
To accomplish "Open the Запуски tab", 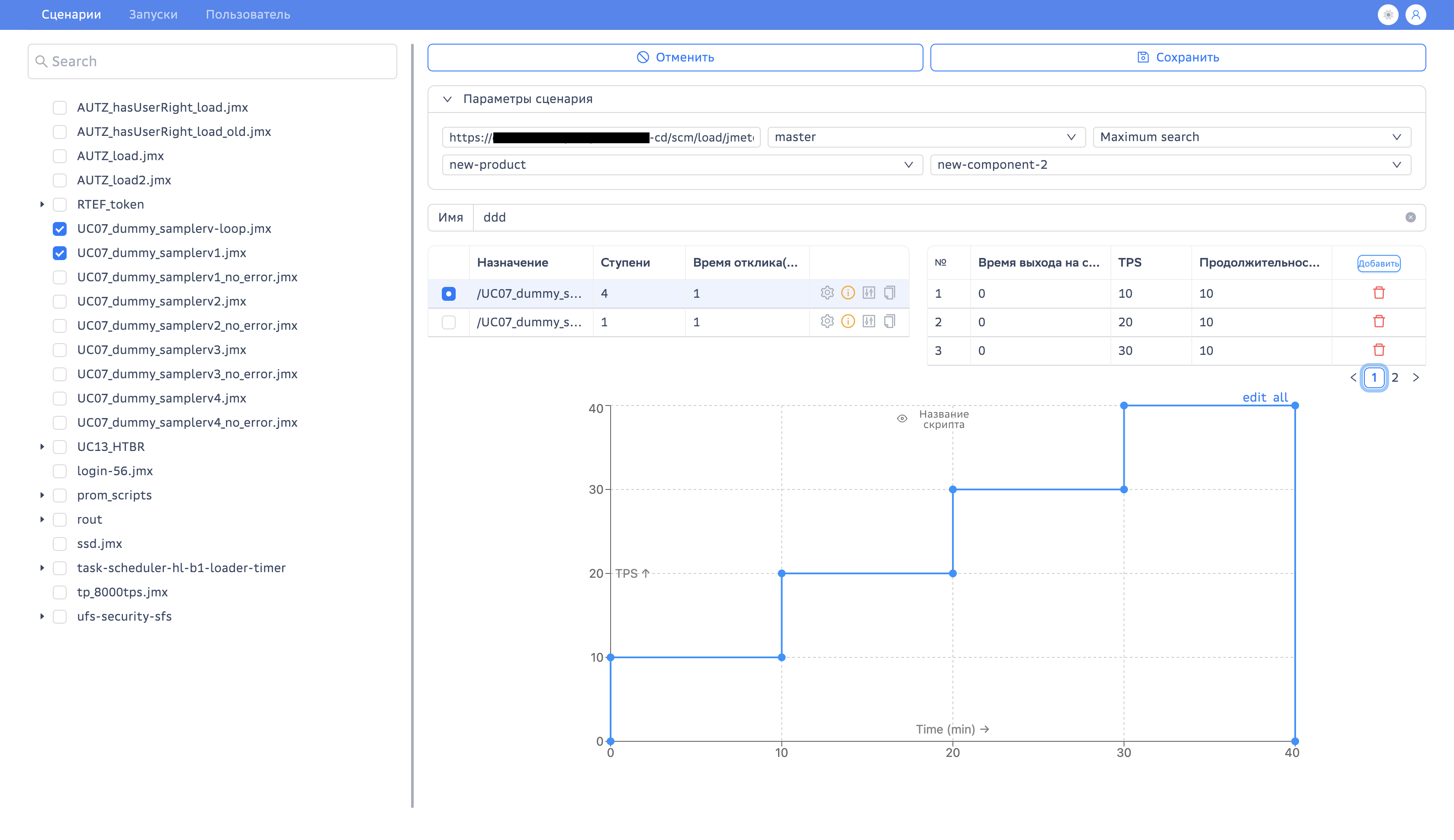I will [x=153, y=14].
